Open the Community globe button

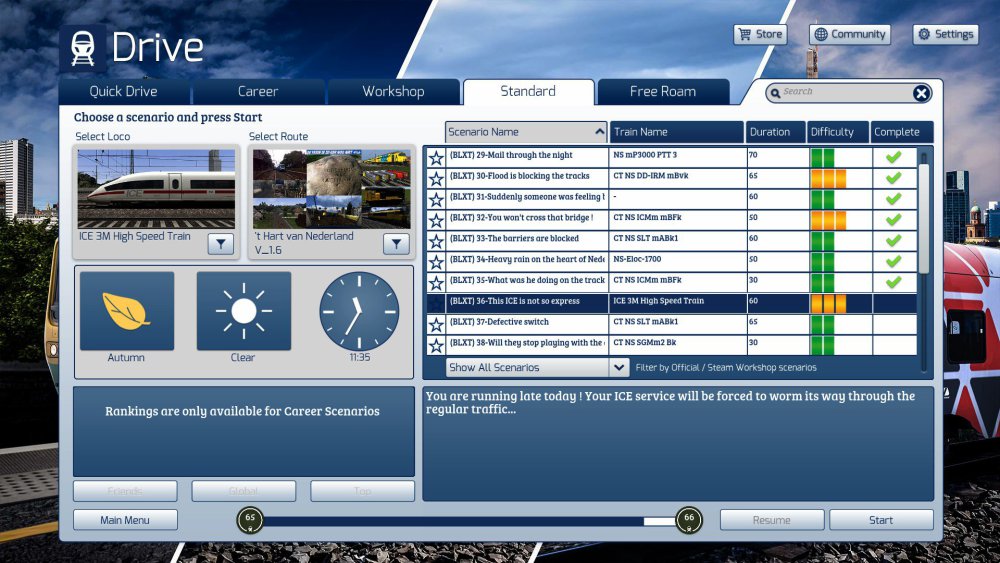tap(849, 34)
